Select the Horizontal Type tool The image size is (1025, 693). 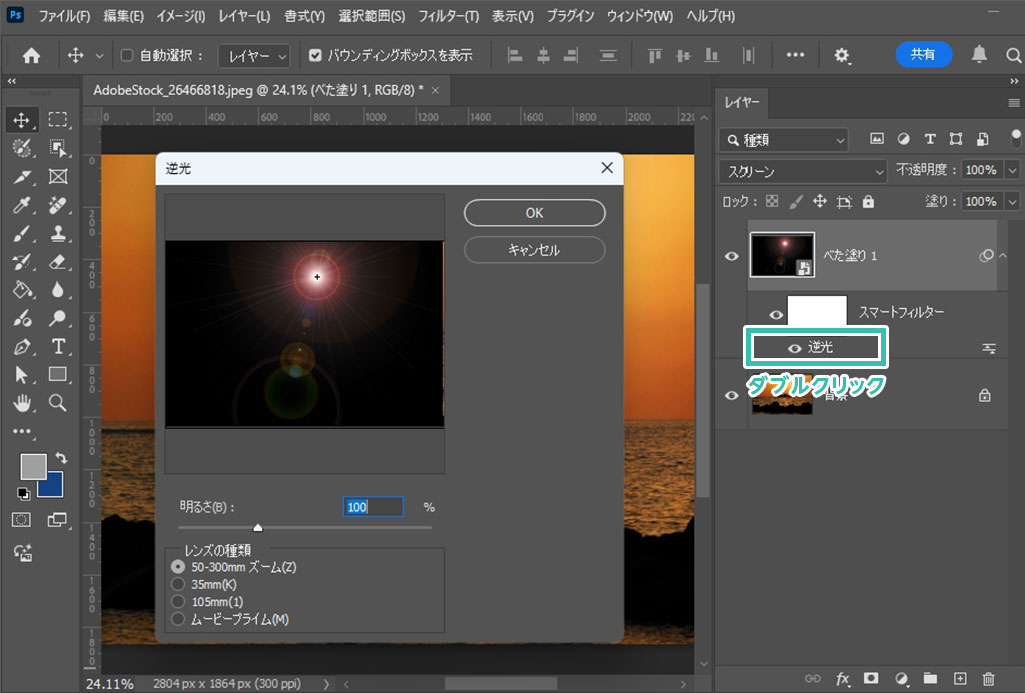coord(58,347)
